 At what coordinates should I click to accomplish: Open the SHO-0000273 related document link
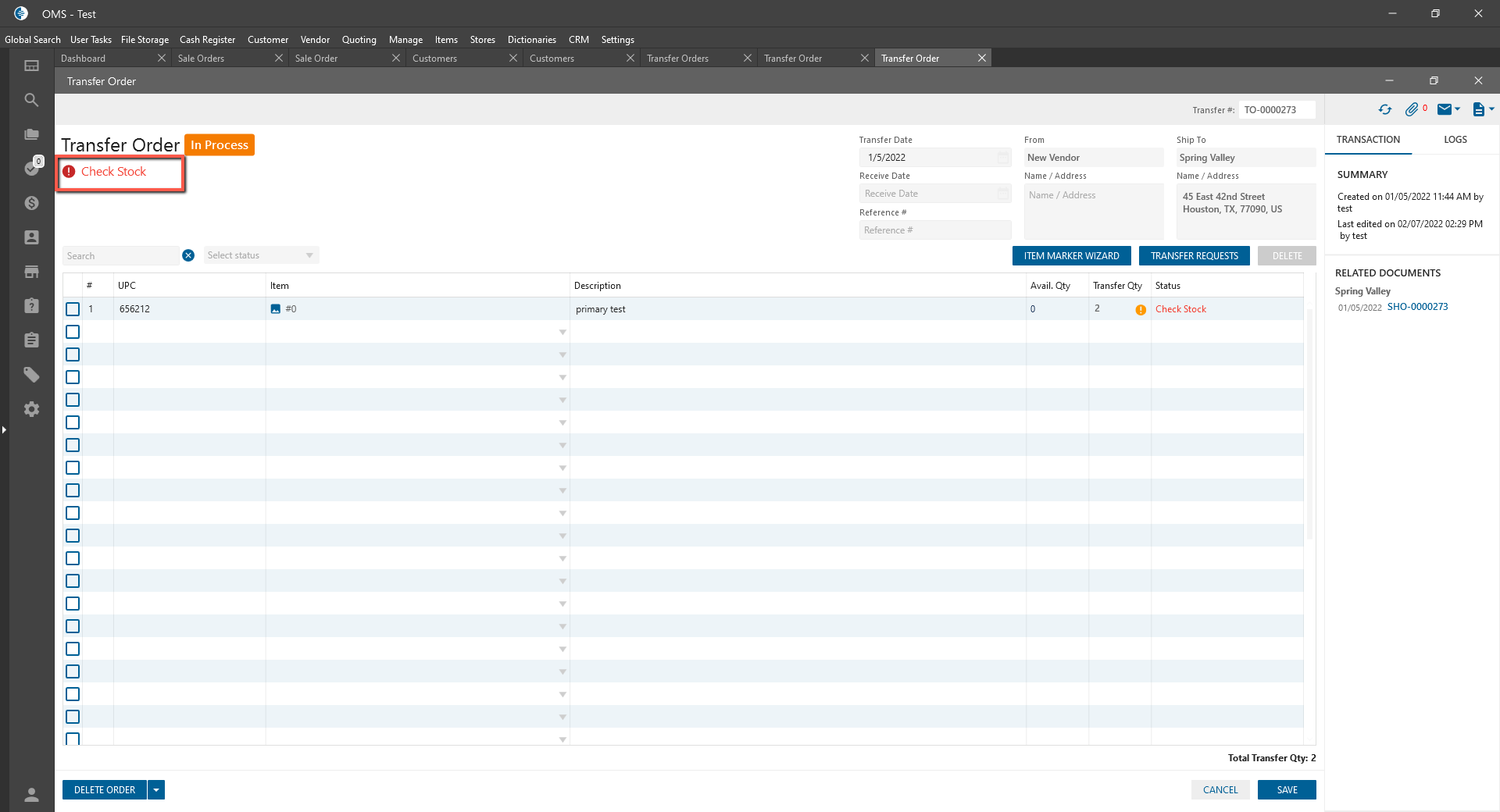click(x=1417, y=307)
